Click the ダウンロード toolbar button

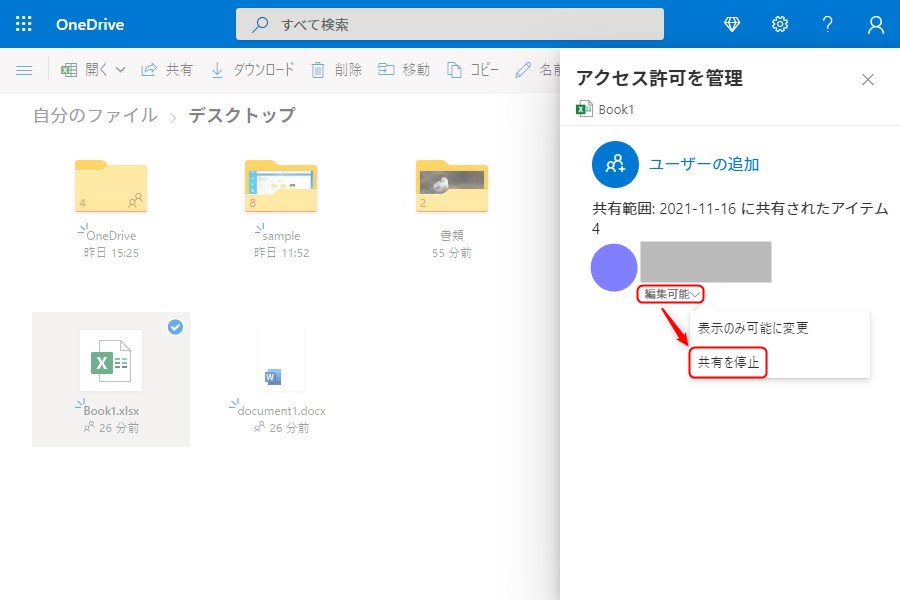pos(252,70)
